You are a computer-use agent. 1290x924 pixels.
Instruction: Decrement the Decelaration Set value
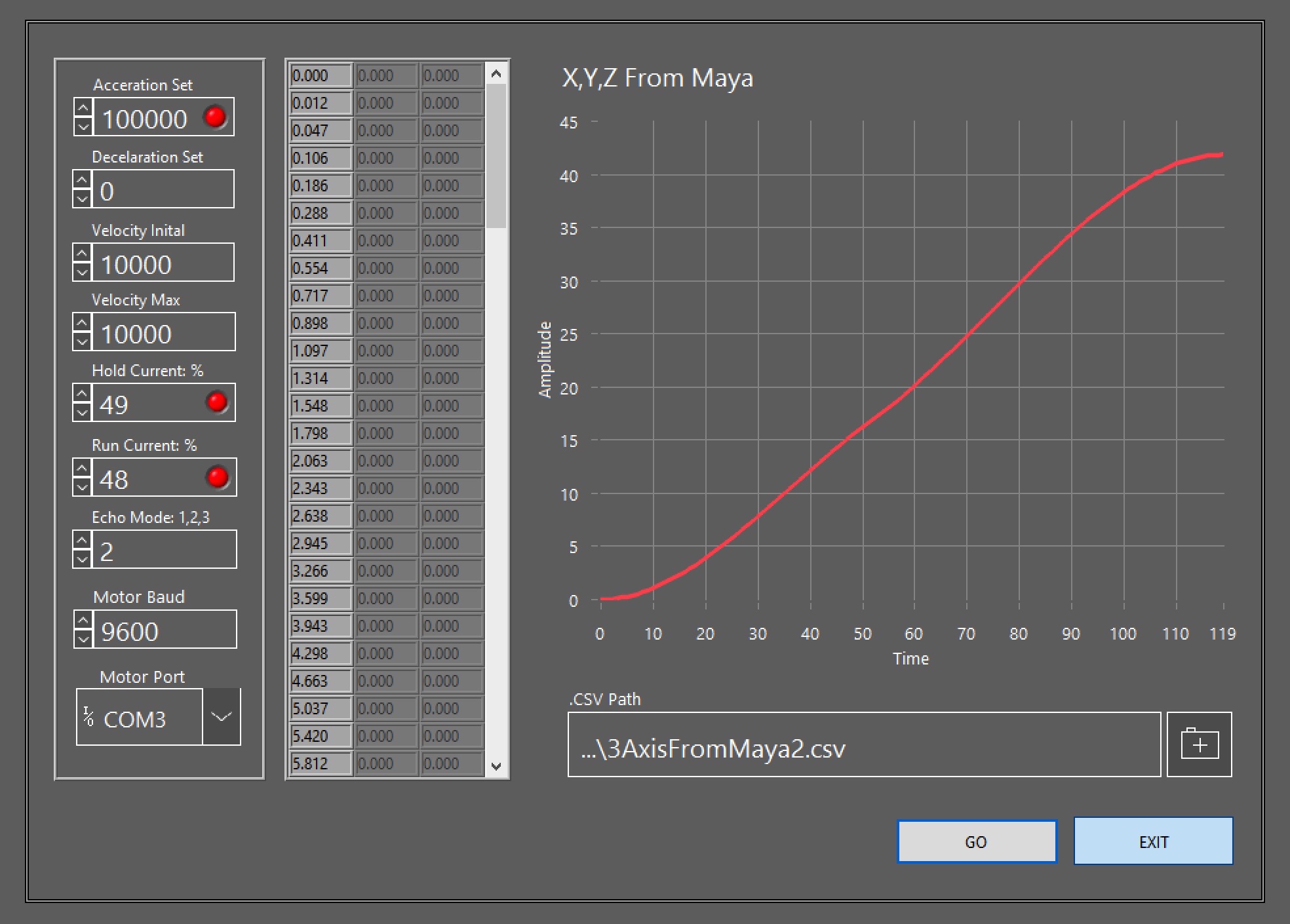(x=82, y=197)
